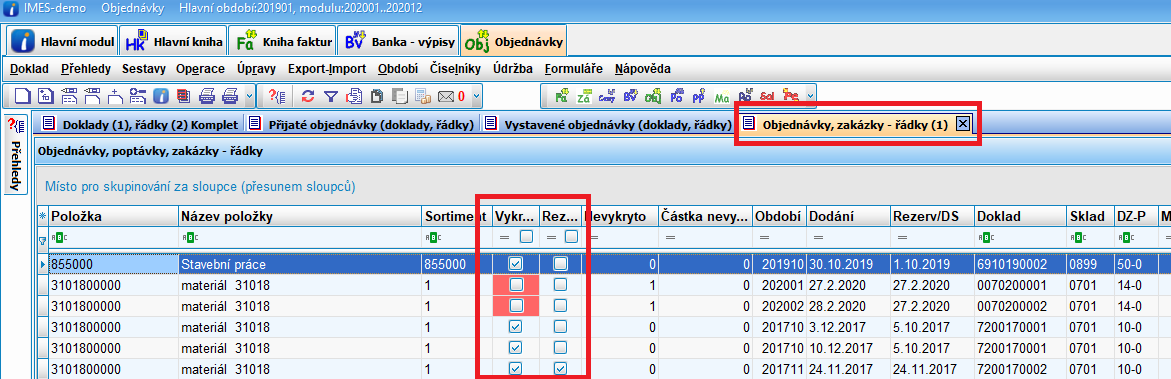Viewport: 1171px width, 379px height.
Task: Open the Přehledy menu
Action: coord(86,69)
